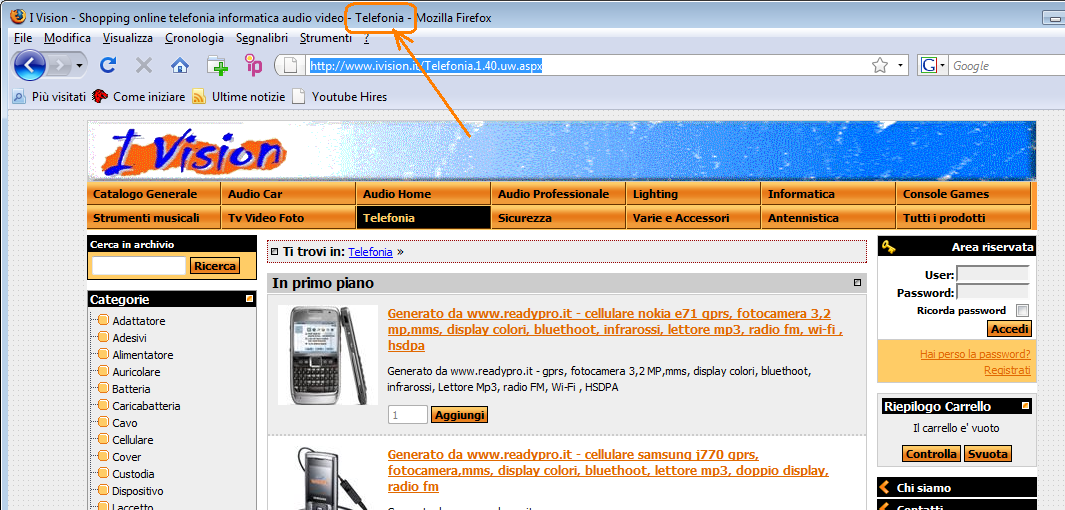Open the Più visitati bookmark folder

point(49,96)
